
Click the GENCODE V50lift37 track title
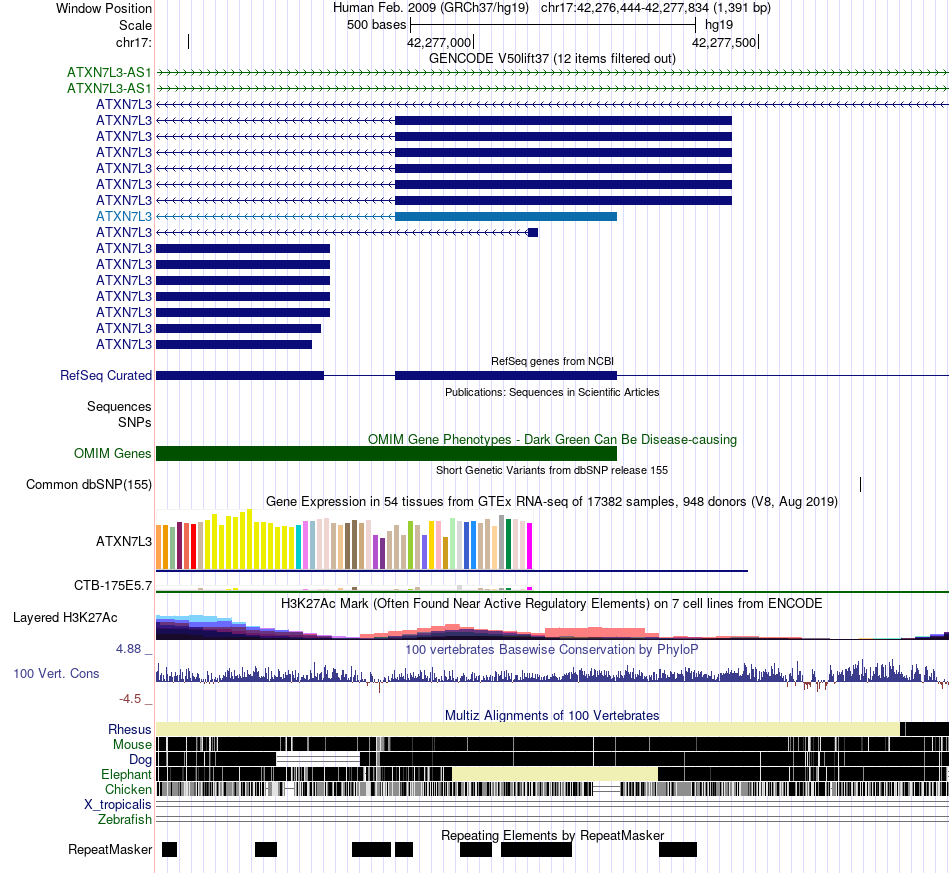(x=552, y=59)
